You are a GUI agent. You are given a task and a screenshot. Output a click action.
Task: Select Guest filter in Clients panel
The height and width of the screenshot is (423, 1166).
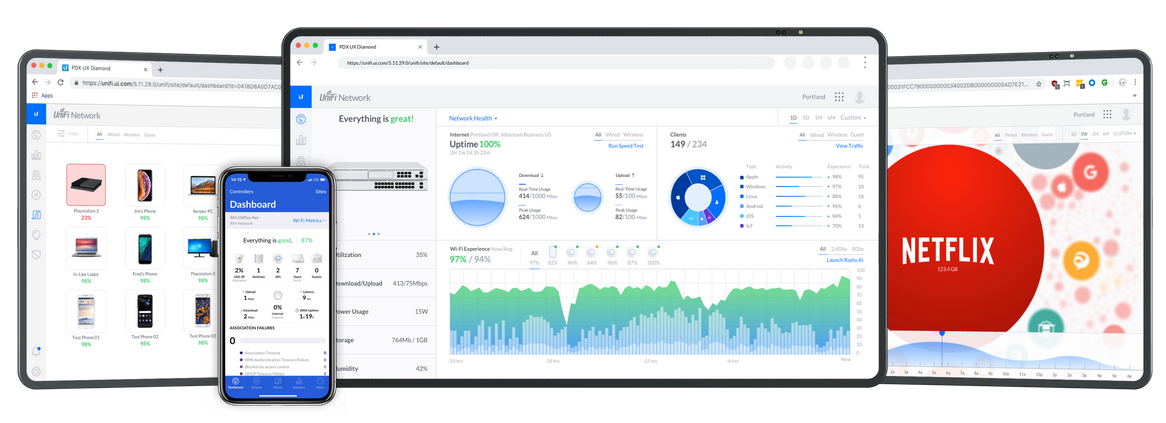(857, 135)
